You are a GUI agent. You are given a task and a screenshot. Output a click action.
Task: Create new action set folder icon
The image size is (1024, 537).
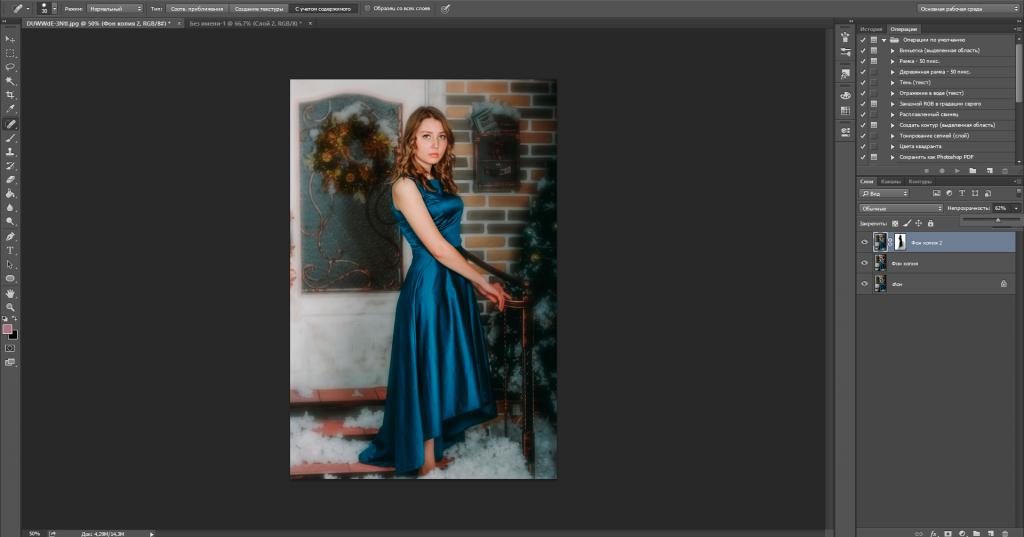tap(972, 171)
